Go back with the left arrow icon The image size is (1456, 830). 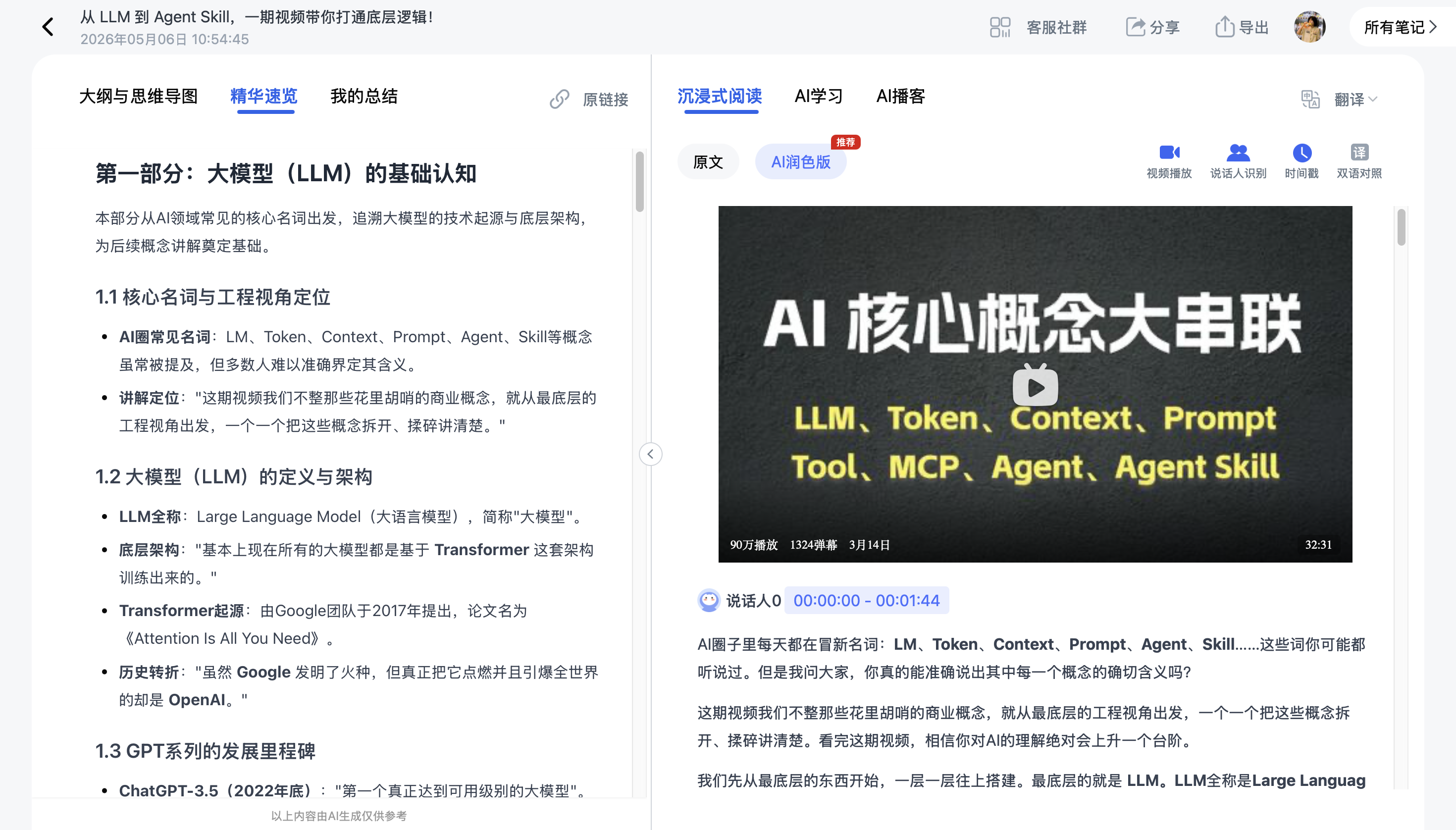[49, 27]
